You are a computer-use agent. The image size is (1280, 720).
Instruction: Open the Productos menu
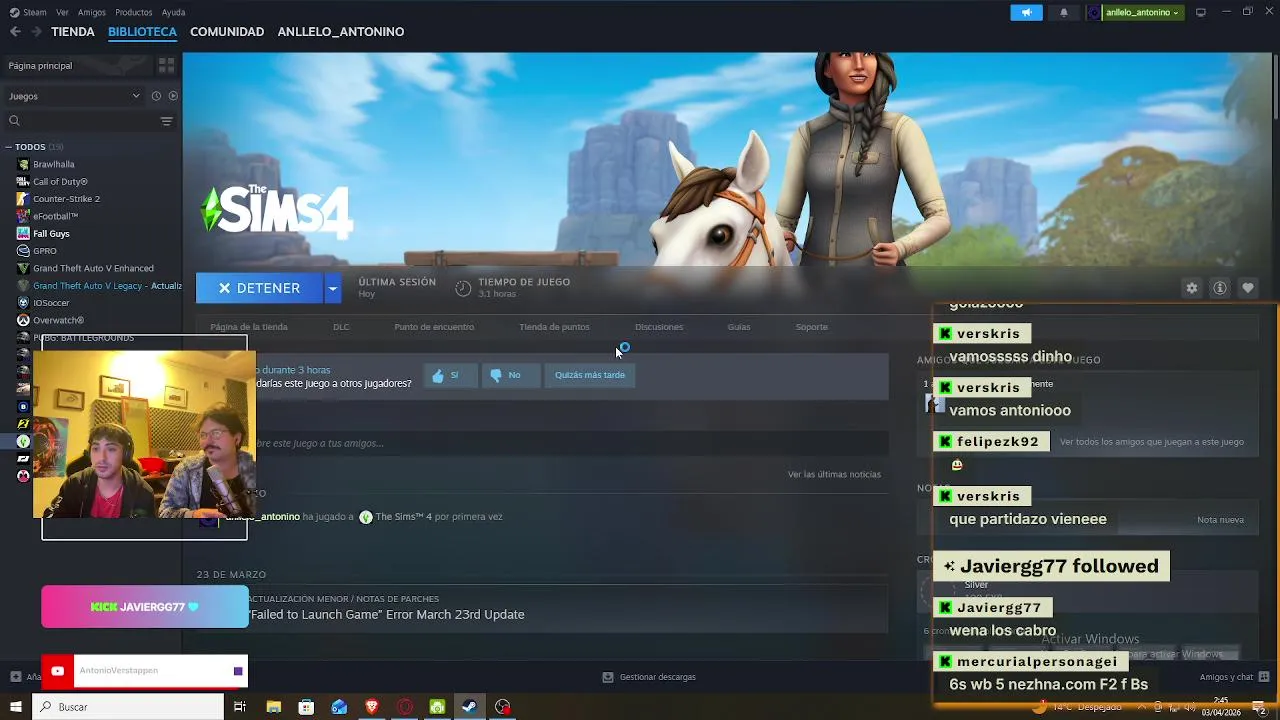[134, 12]
